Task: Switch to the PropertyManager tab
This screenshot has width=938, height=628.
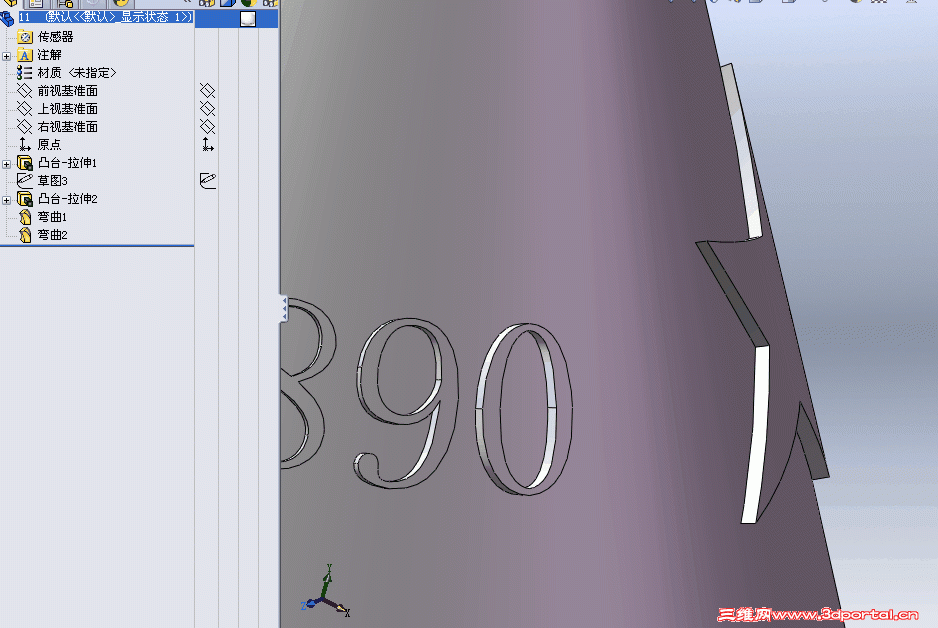Action: point(36,4)
